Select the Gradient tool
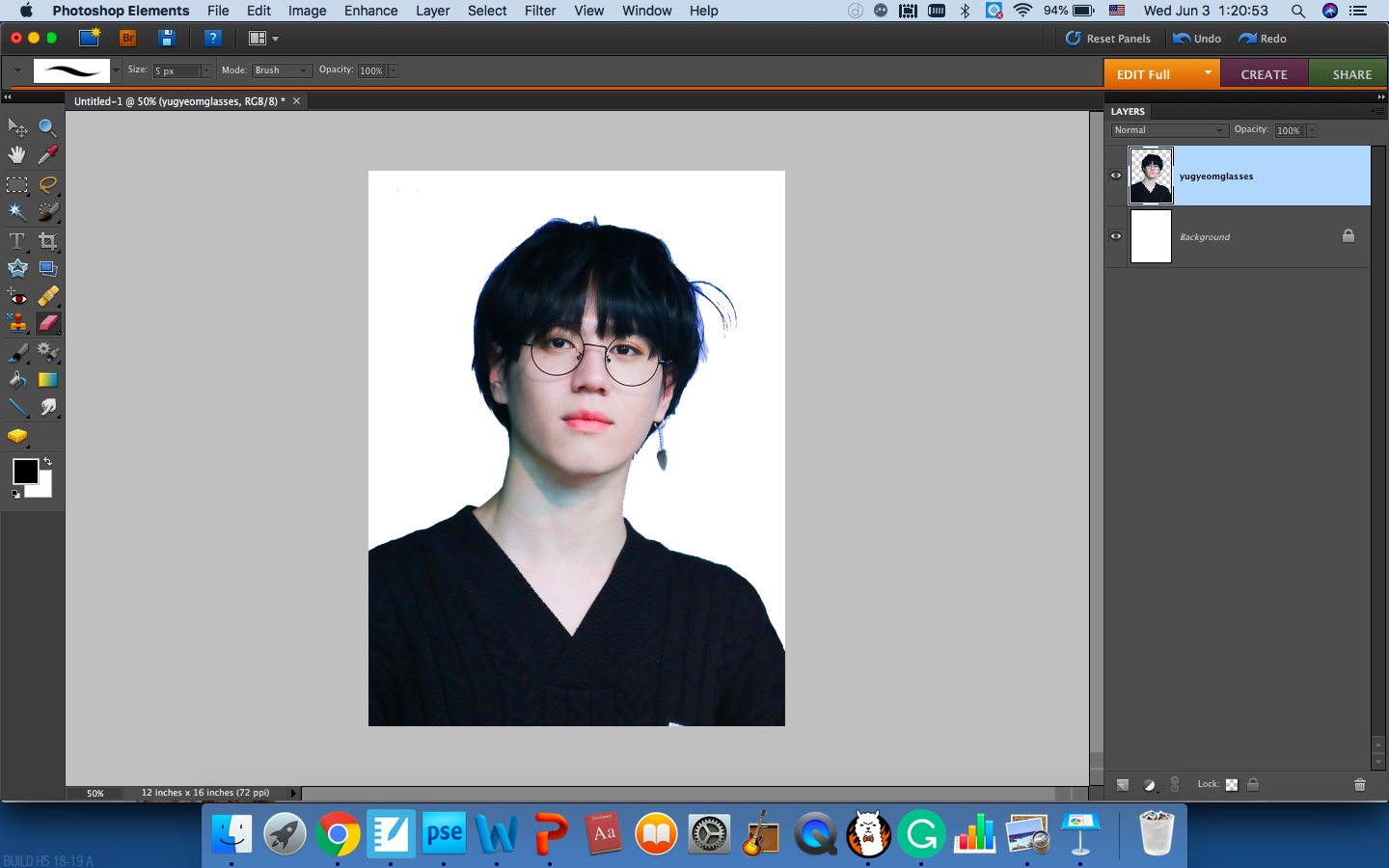The width and height of the screenshot is (1389, 868). (47, 380)
